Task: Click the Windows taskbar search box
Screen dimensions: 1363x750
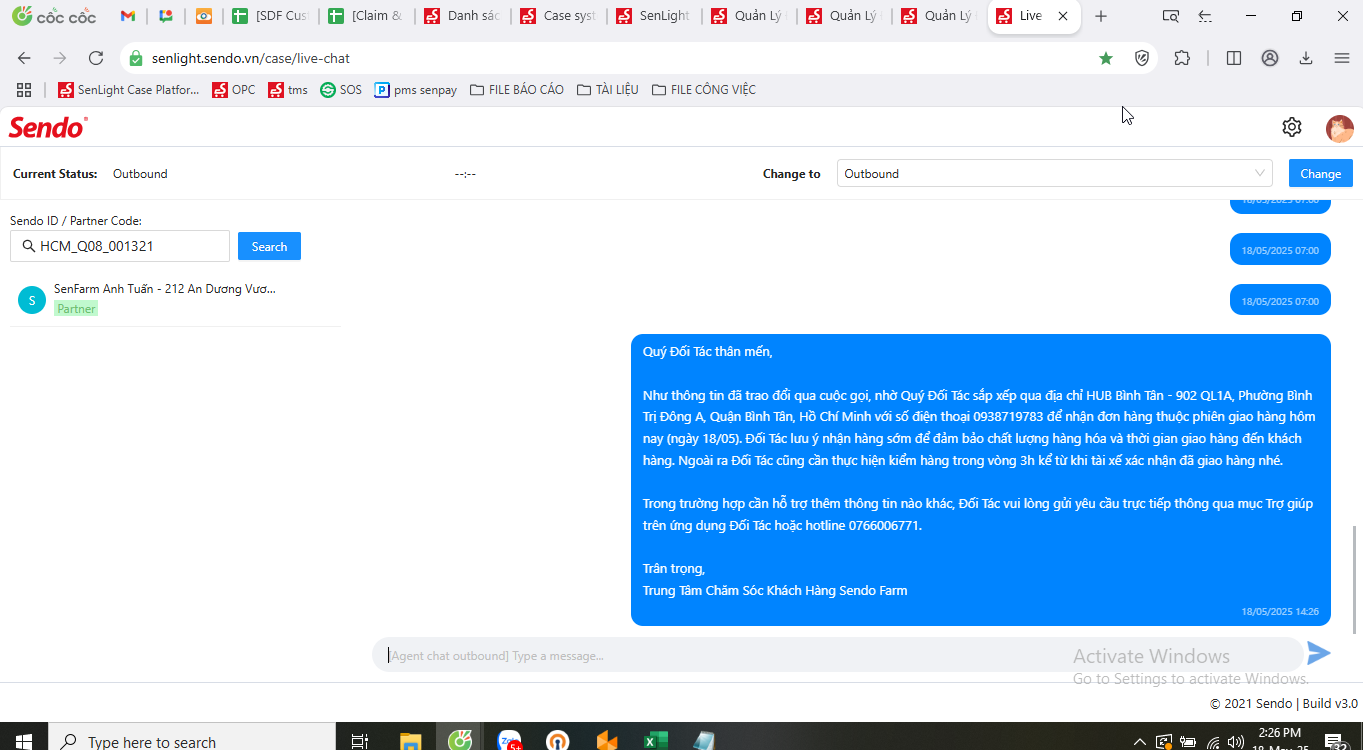Action: 190,741
